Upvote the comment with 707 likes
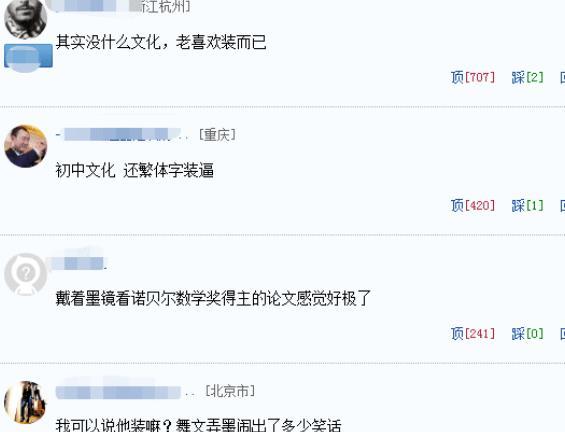Viewport: 565px width, 432px height. point(472,77)
